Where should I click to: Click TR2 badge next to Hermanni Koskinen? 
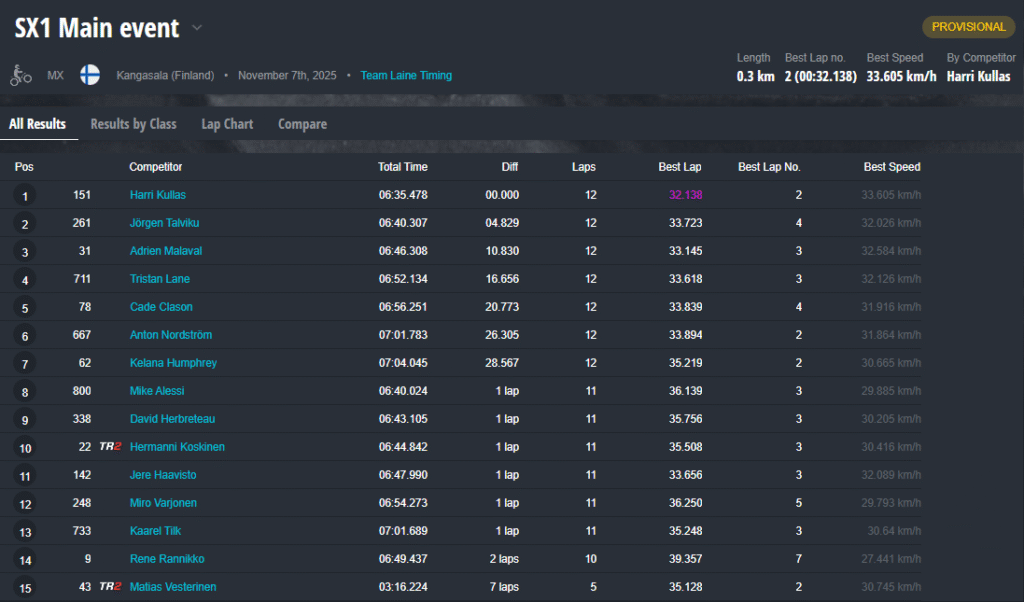click(110, 447)
